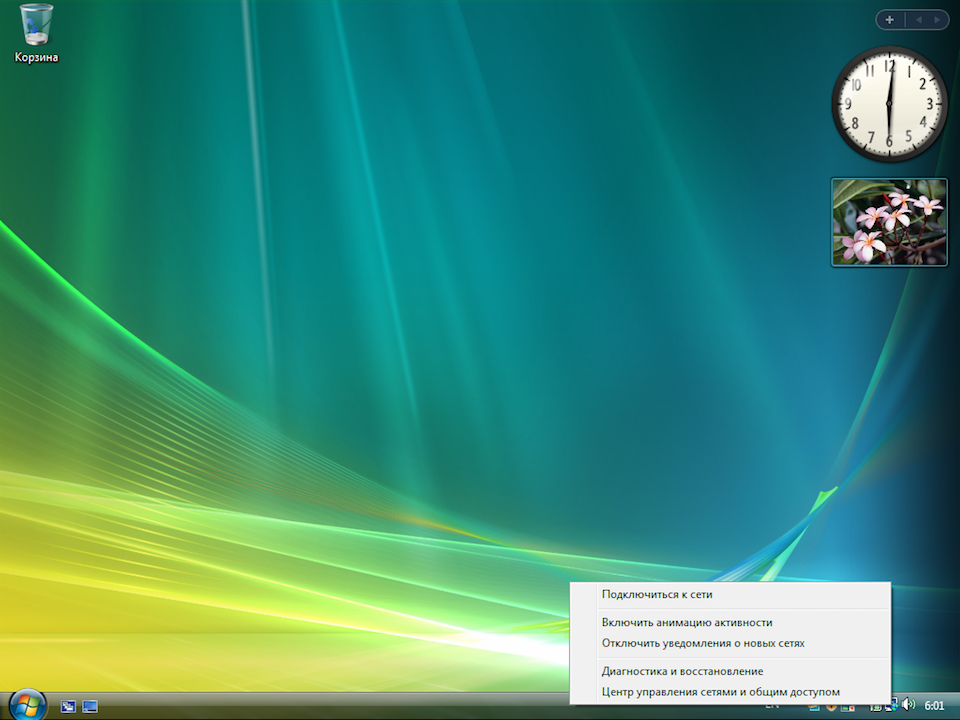Choose Подключиться к сети
The image size is (960, 720).
[x=657, y=594]
